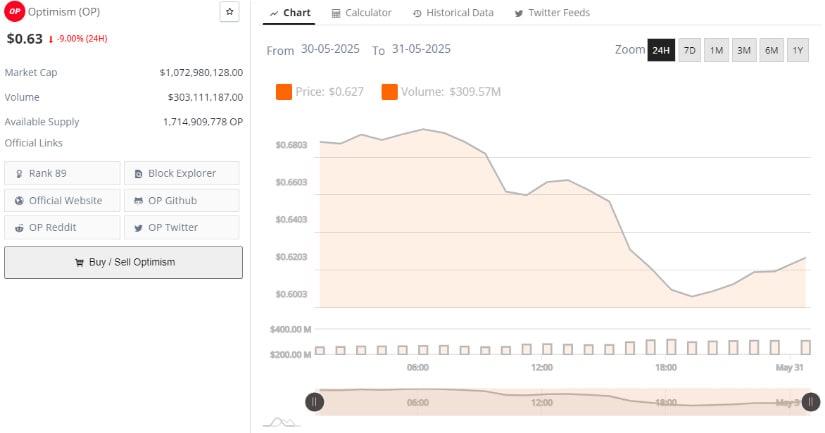
Task: Switch to the Calculator tab
Action: click(361, 13)
